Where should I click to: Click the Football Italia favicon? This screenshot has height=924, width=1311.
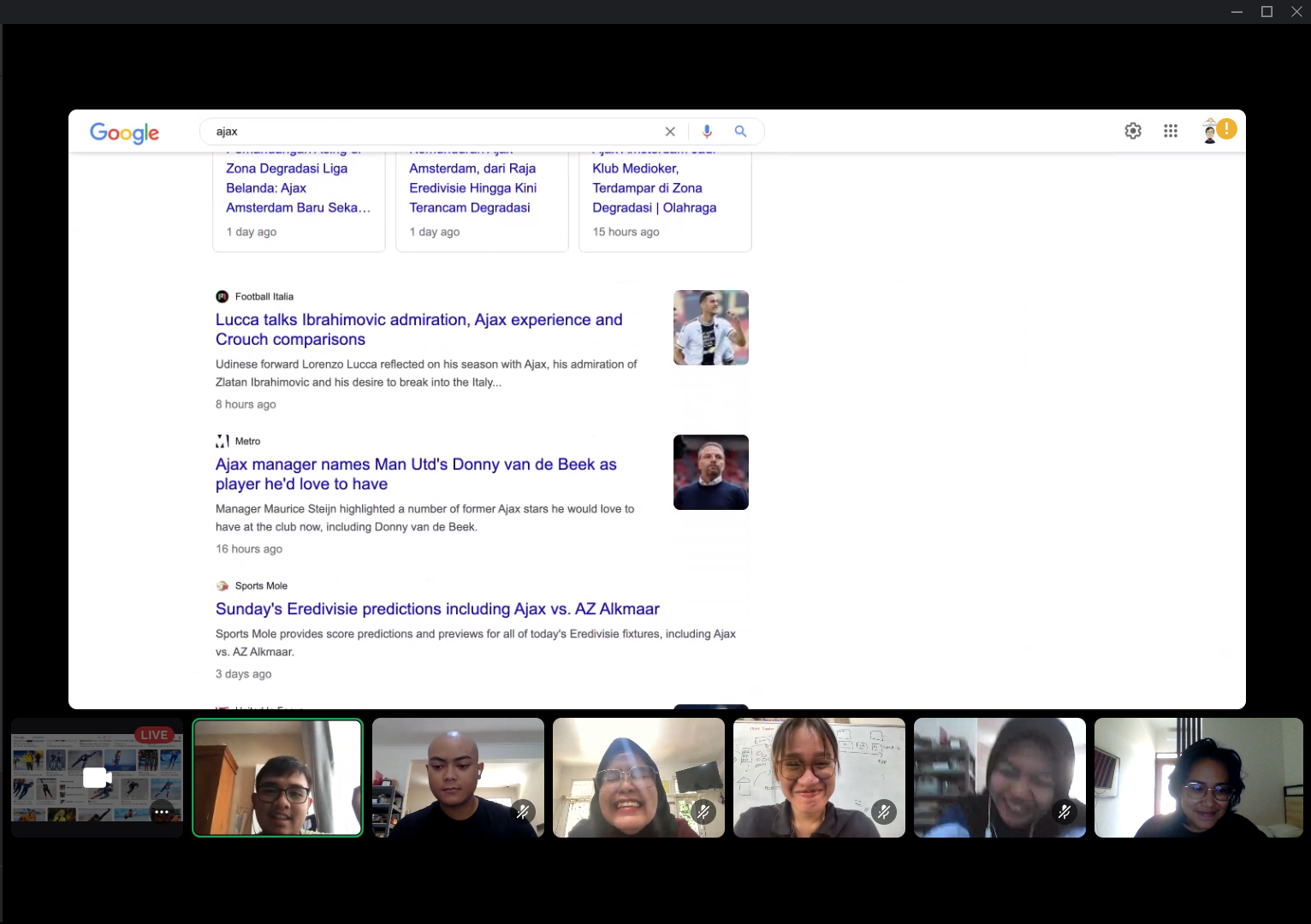[222, 297]
